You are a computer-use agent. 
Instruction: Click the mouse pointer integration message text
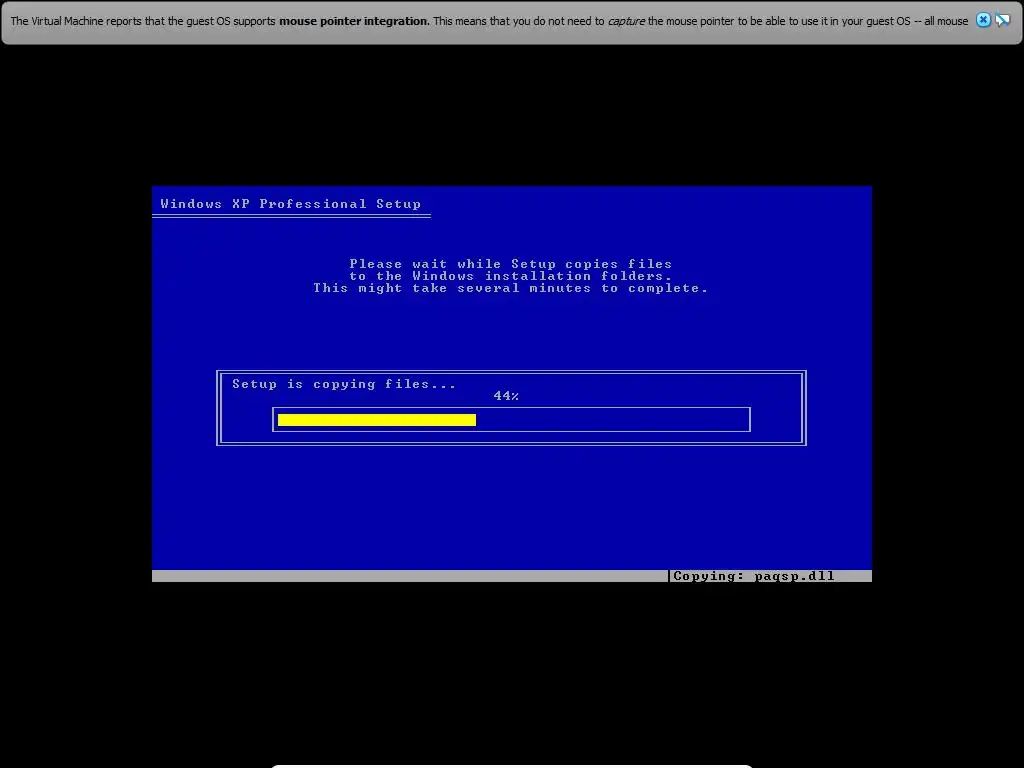(489, 21)
